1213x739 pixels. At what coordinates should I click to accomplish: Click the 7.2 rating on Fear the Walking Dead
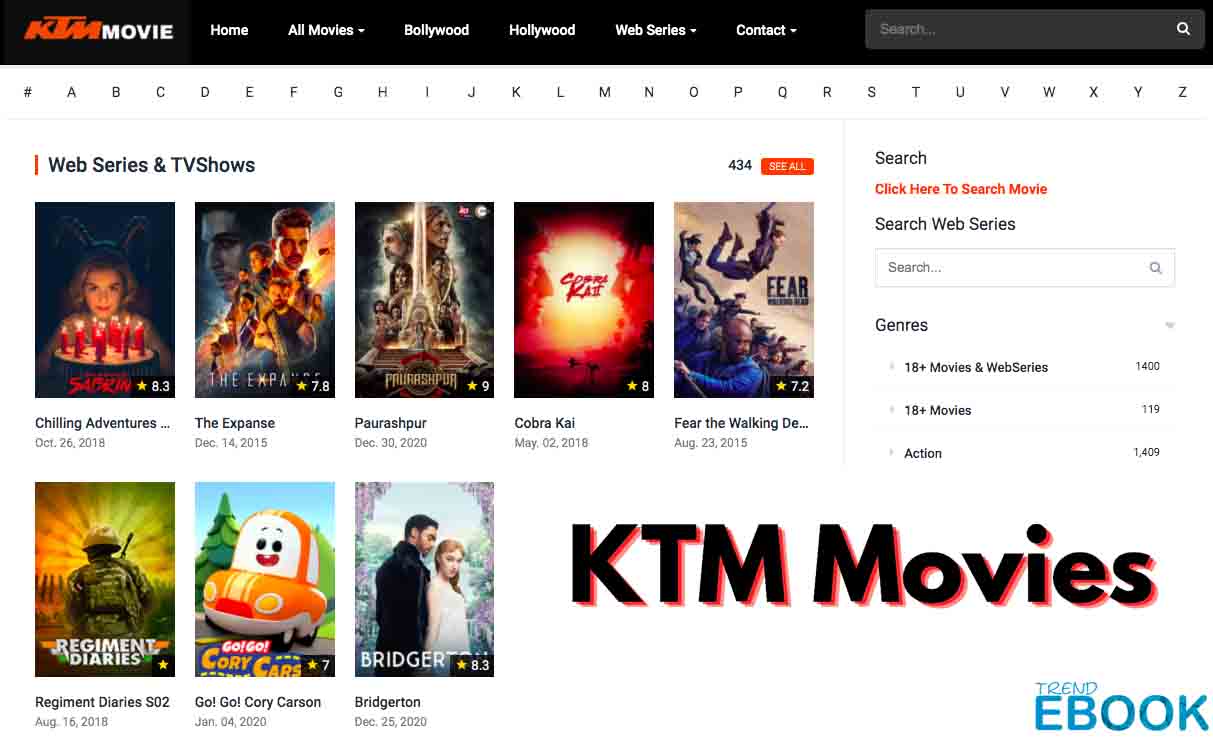pyautogui.click(x=792, y=386)
